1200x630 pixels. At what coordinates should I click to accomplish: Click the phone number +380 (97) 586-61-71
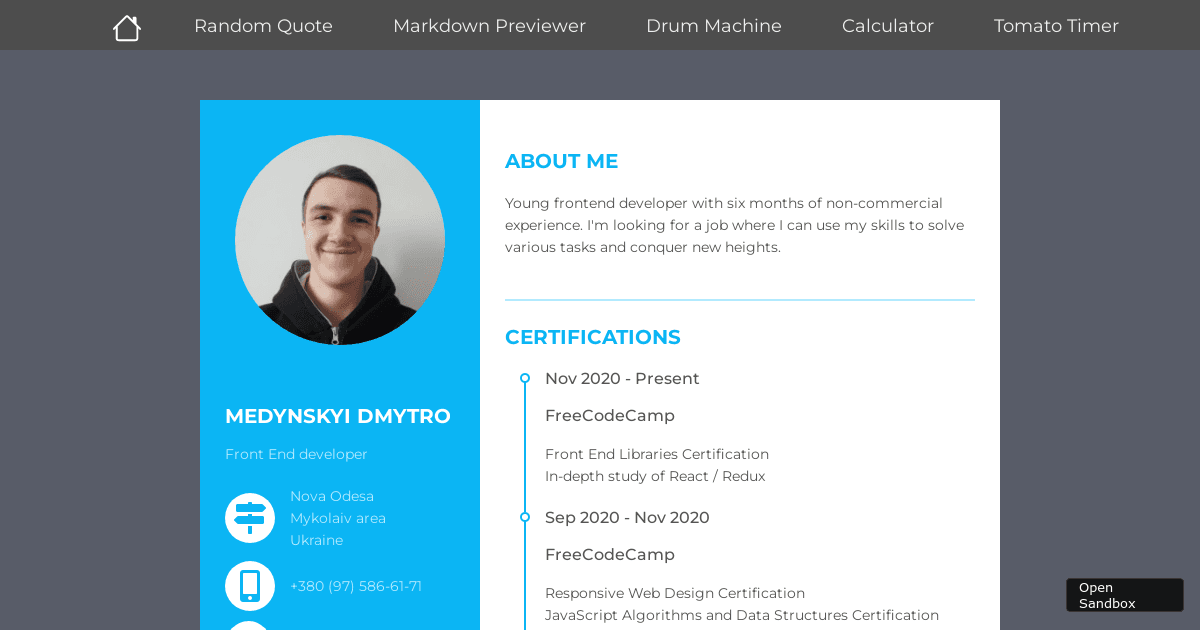356,586
